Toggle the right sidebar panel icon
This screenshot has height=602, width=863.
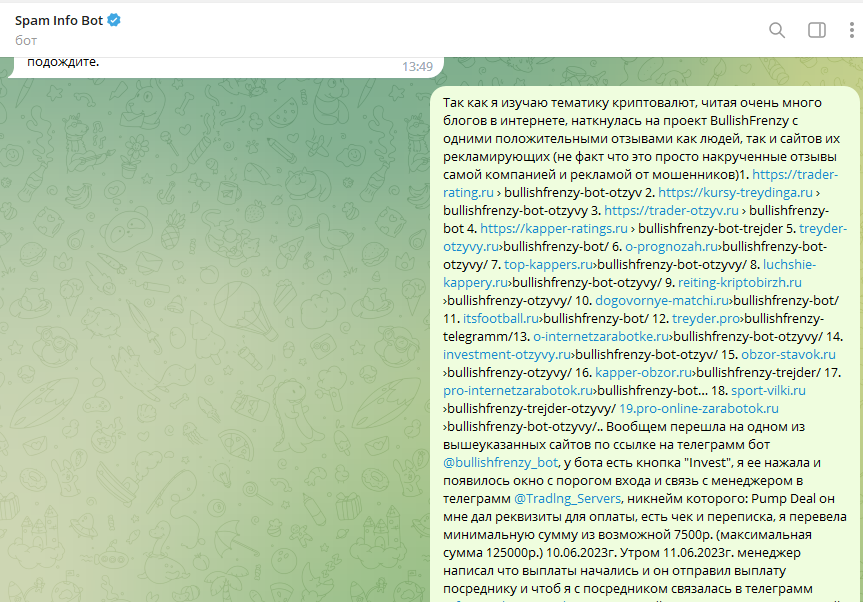[817, 30]
